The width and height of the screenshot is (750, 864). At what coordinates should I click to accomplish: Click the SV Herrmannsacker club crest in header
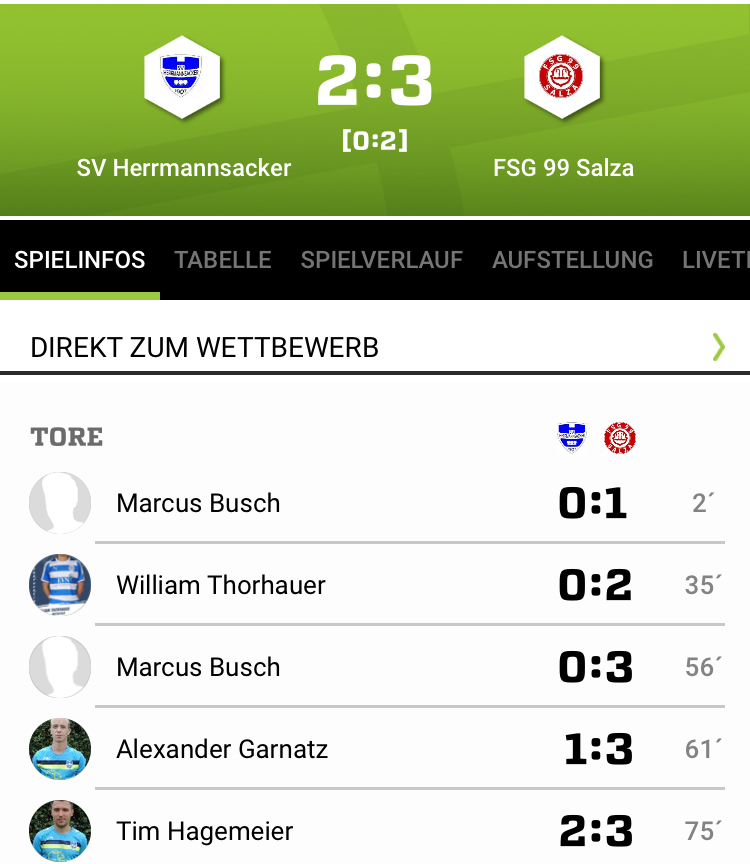point(182,76)
